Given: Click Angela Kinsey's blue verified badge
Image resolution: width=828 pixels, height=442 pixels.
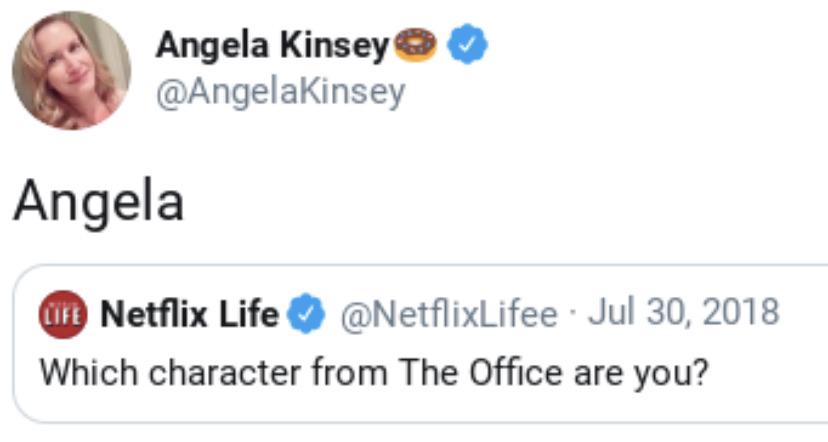Looking at the screenshot, I should point(466,45).
